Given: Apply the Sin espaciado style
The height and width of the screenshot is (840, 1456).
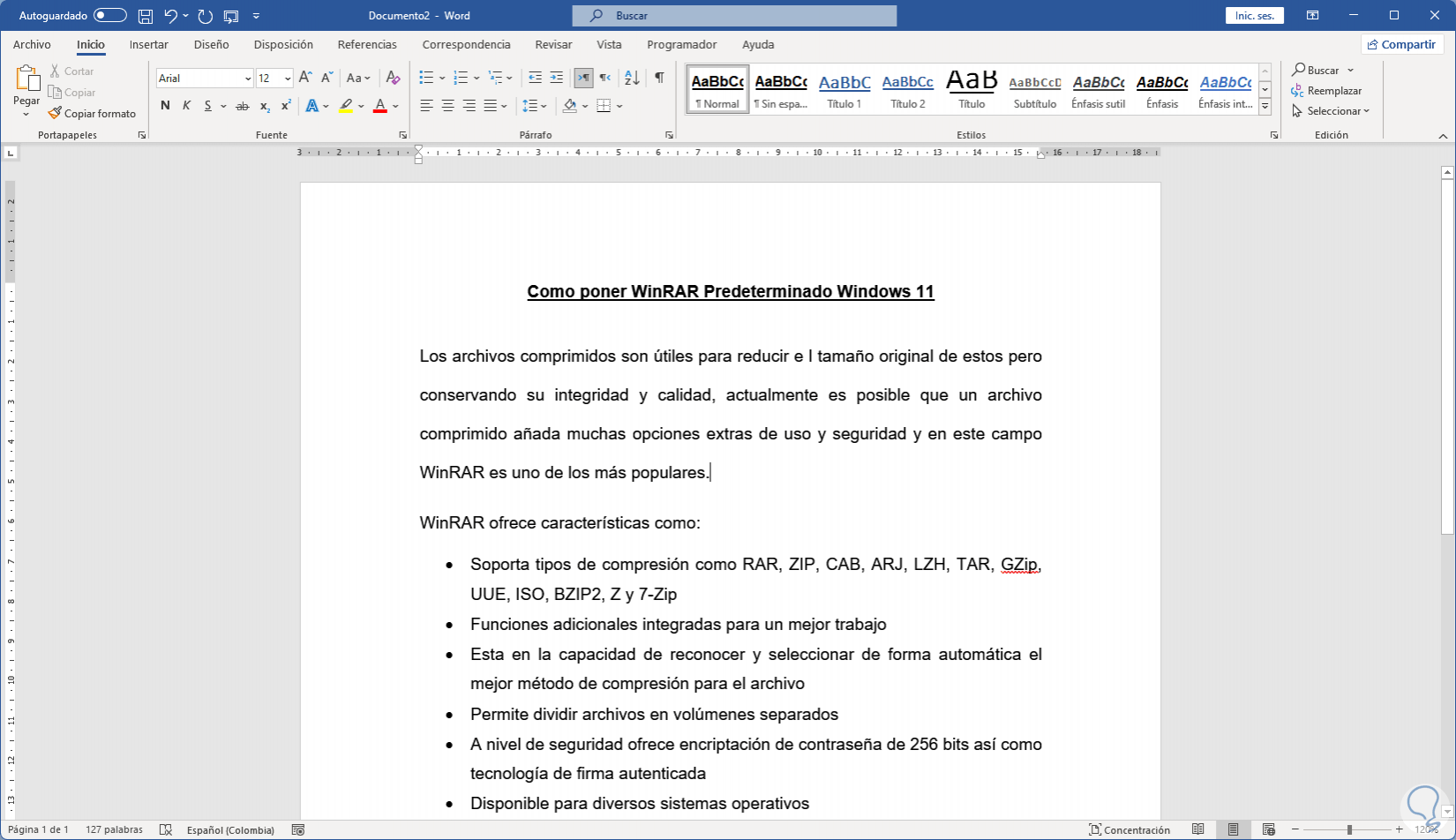Looking at the screenshot, I should pyautogui.click(x=781, y=89).
